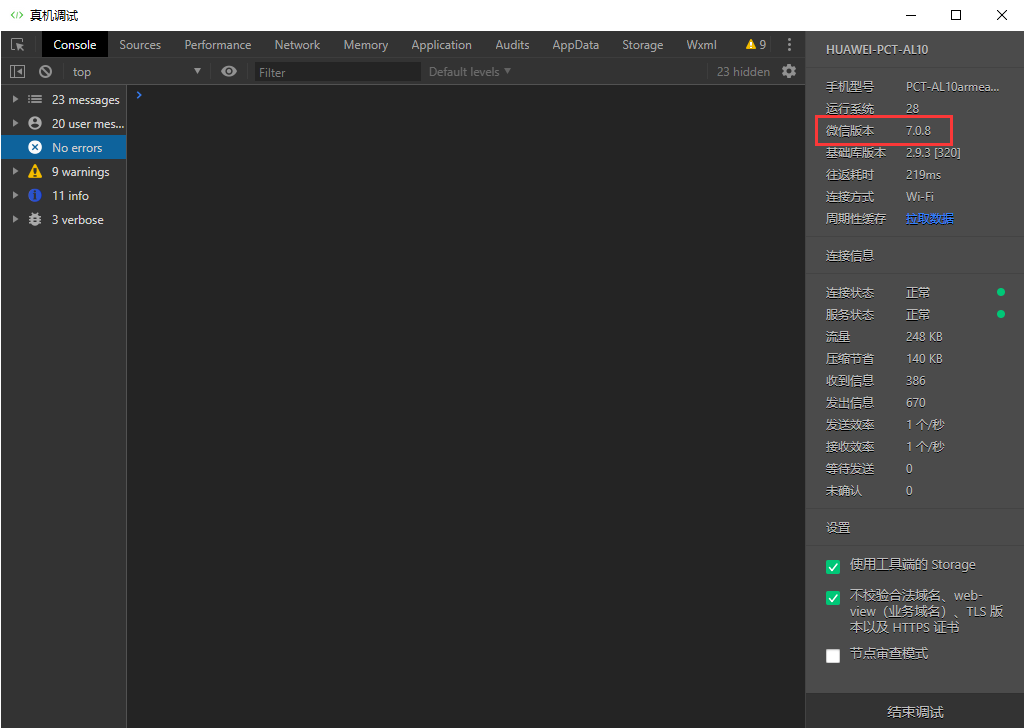Select the Audits tab
Image resolution: width=1024 pixels, height=728 pixels.
coord(512,44)
